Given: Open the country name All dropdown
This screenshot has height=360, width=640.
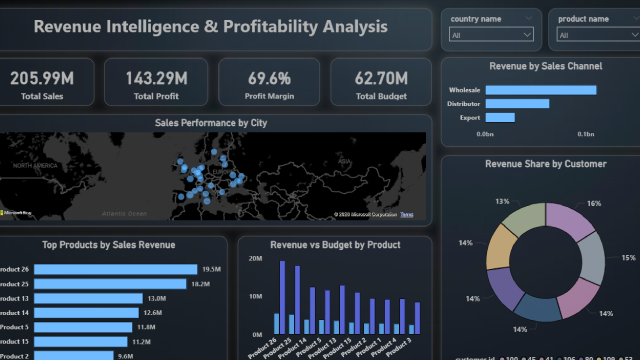Looking at the screenshot, I should pos(491,35).
